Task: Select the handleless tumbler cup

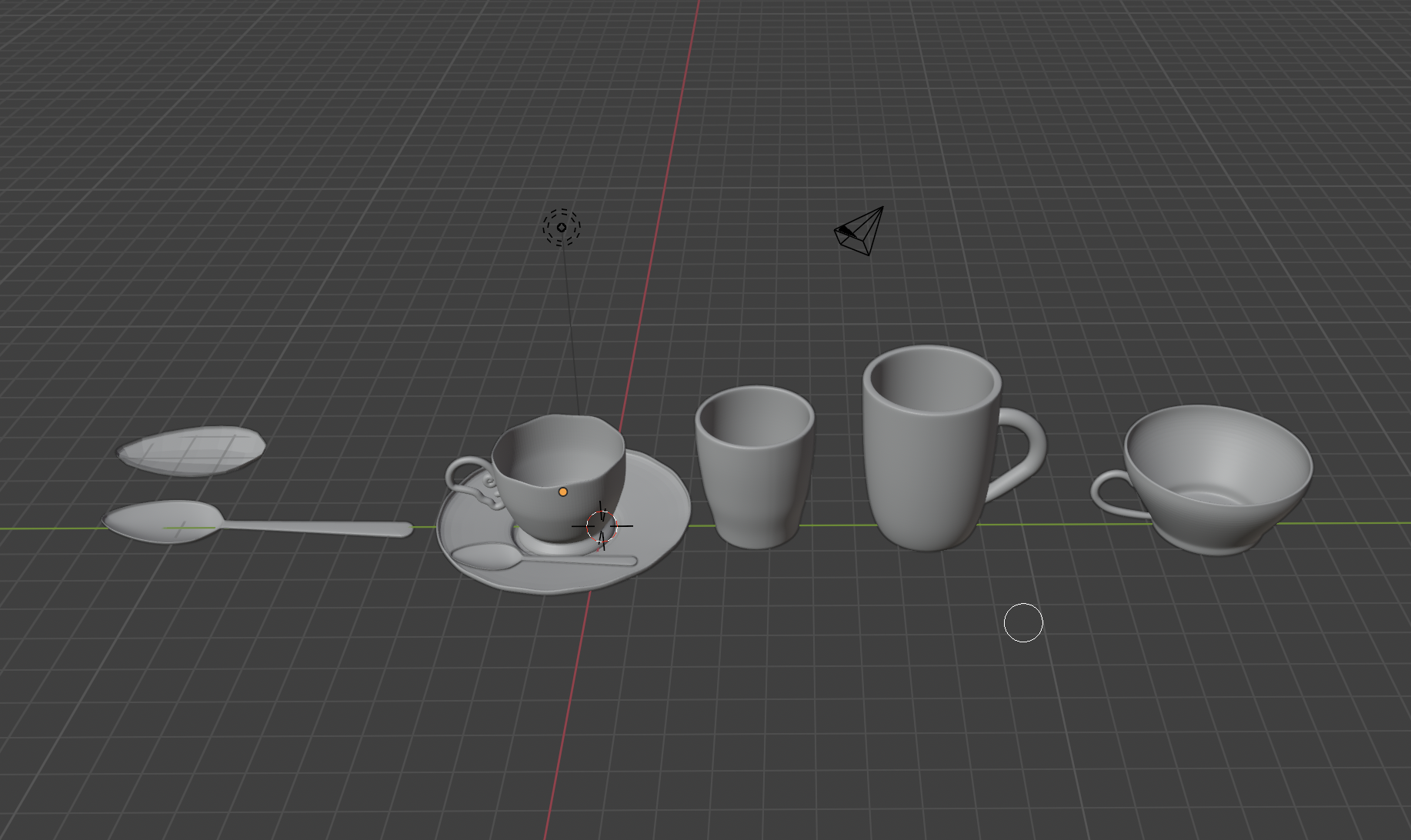Action: coord(754,467)
